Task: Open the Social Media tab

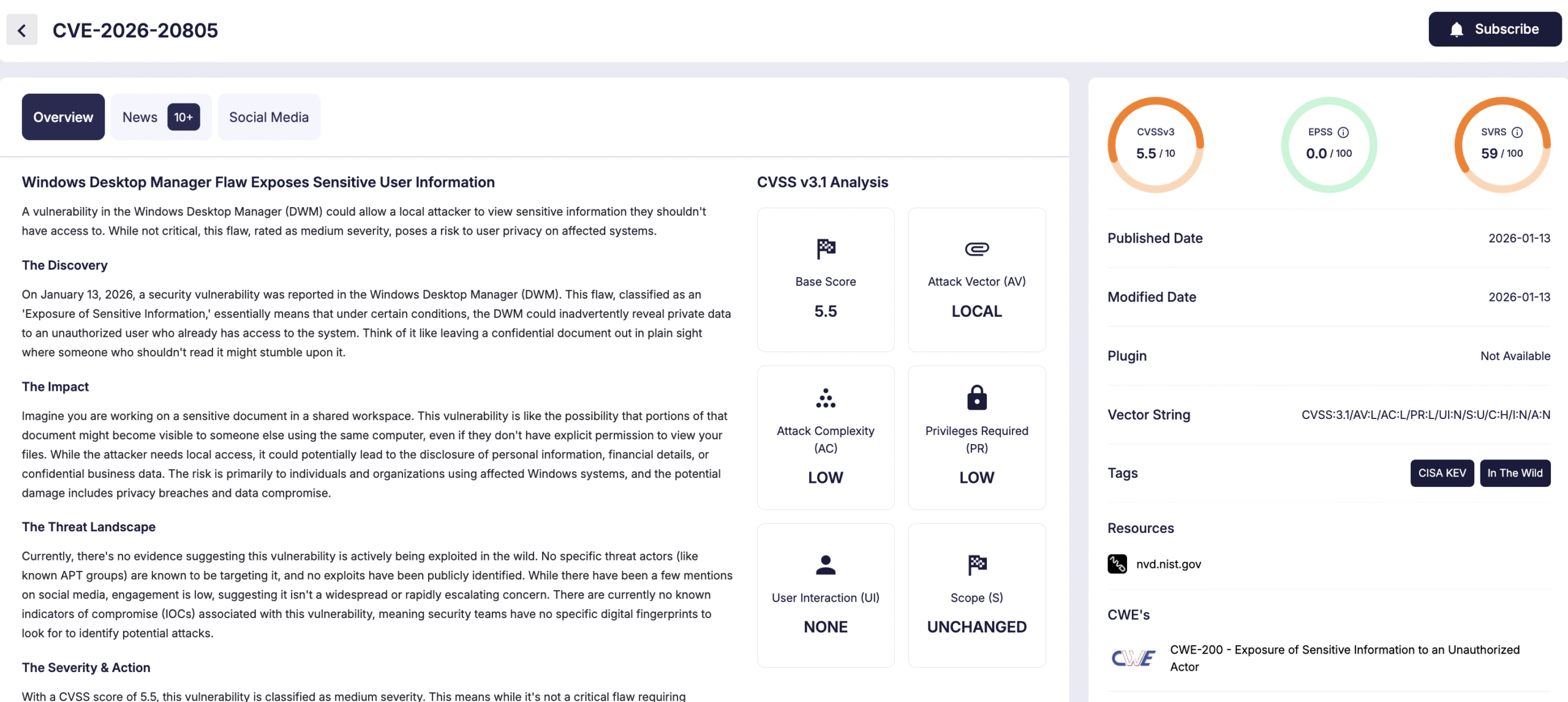Action: point(269,117)
